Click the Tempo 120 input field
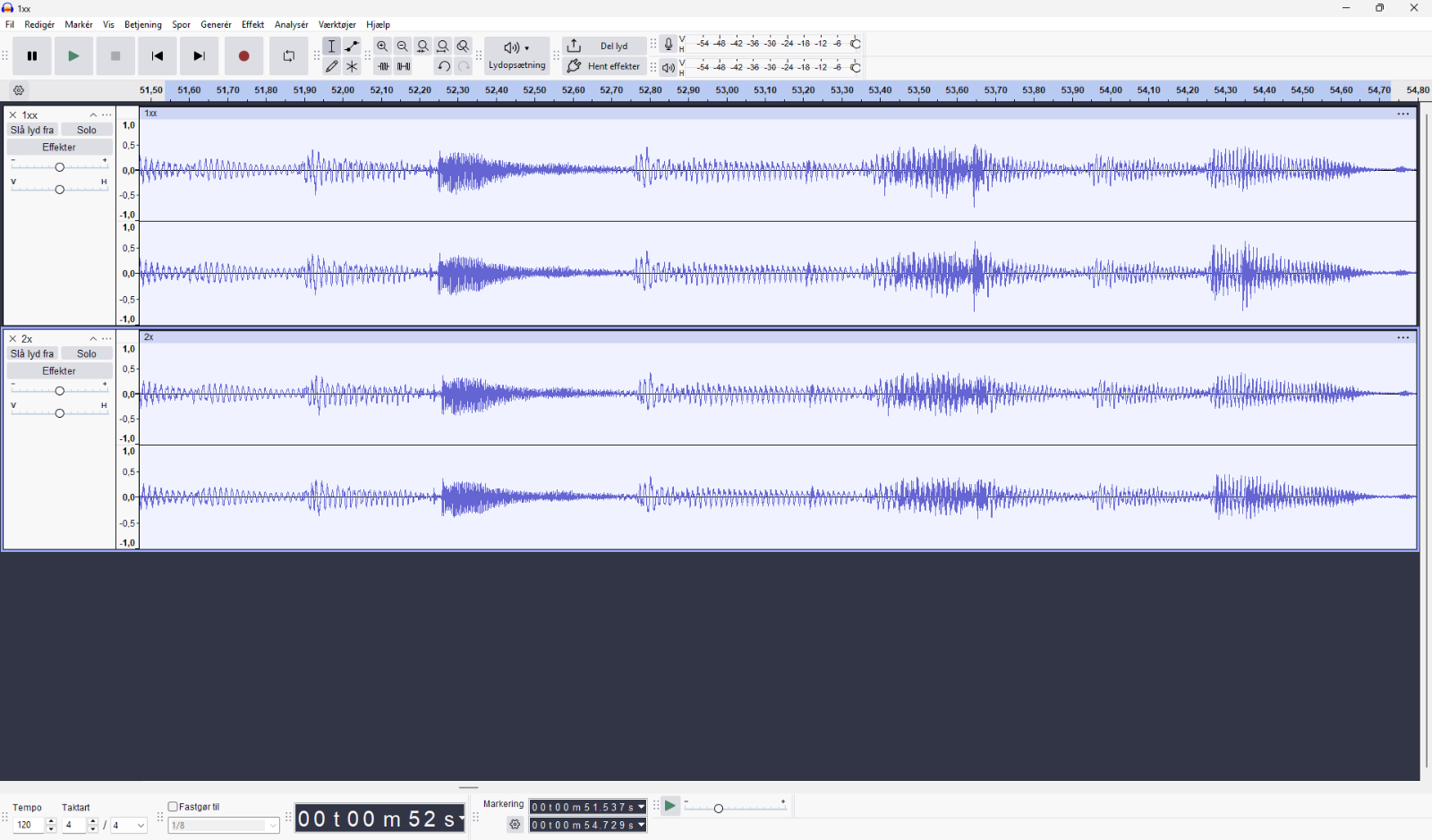Image resolution: width=1432 pixels, height=840 pixels. [30, 826]
